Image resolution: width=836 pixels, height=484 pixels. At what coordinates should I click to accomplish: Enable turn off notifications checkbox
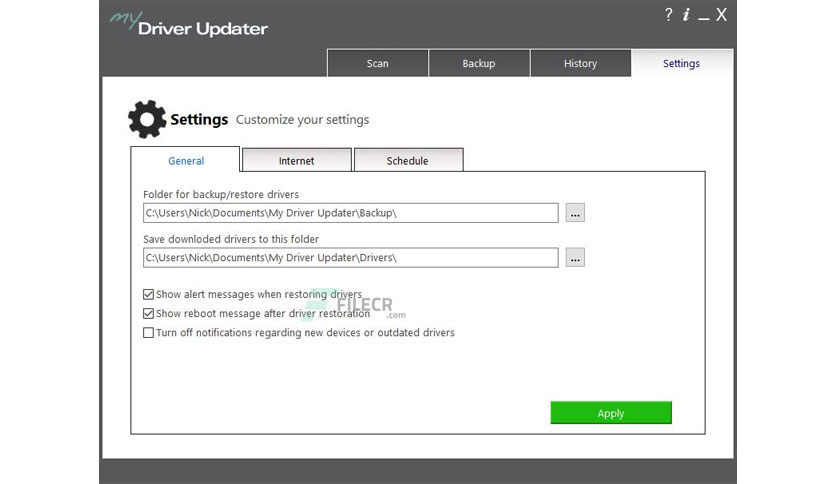click(x=148, y=333)
